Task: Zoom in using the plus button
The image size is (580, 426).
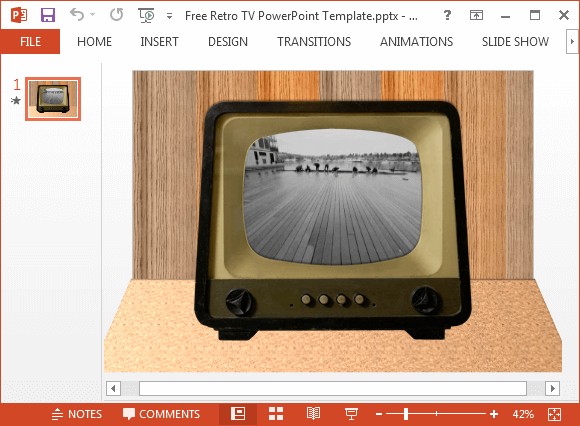Action: pyautogui.click(x=494, y=414)
